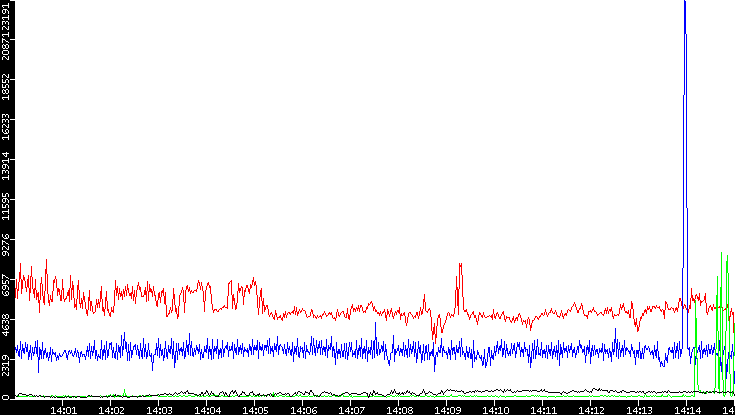Click the 0 origin label on value axis
Screen dimensions: 735x415
coord(6,398)
